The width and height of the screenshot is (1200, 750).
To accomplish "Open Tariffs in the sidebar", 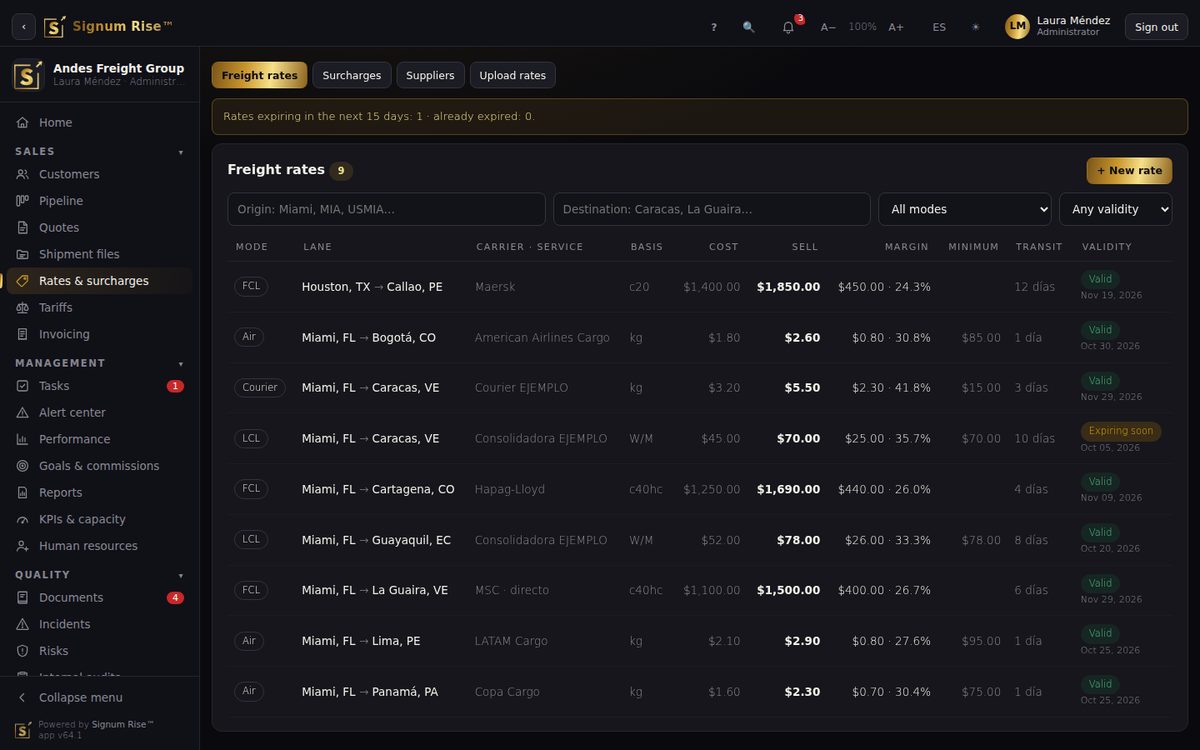I will 100,307.
